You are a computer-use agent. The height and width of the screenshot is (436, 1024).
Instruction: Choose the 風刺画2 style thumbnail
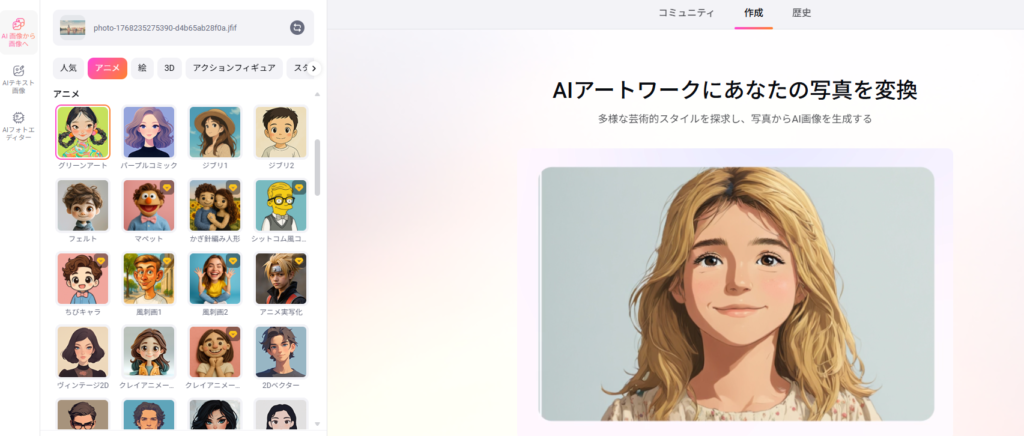click(215, 279)
